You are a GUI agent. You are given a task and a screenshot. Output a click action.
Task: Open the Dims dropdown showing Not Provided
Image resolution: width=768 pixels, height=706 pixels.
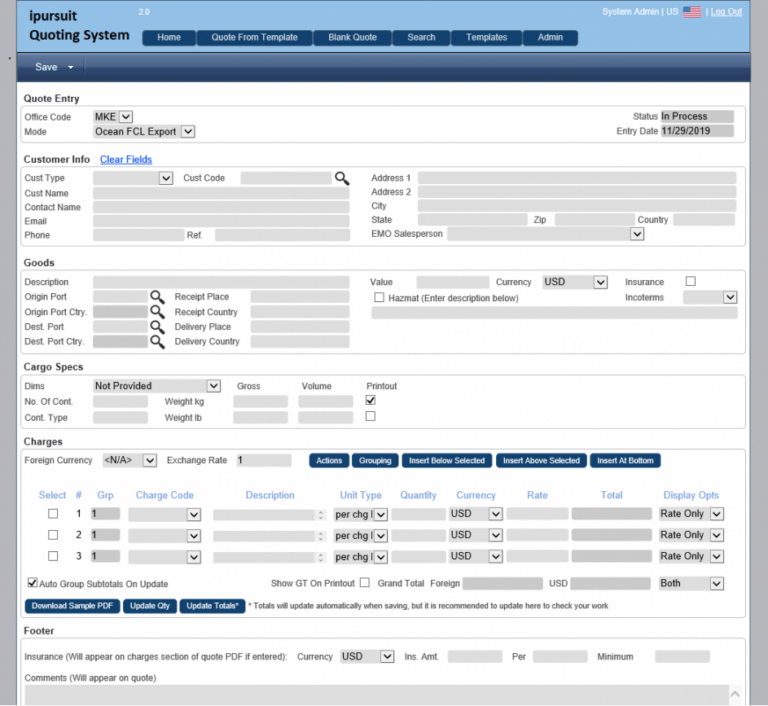click(213, 386)
